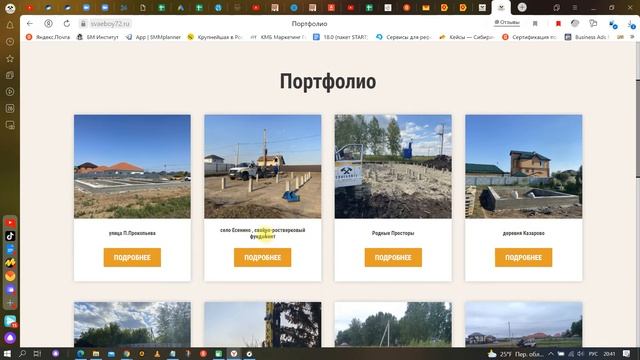Switch to the mail envelope tab
The height and width of the screenshot is (360, 640).
pyautogui.click(x=425, y=7)
